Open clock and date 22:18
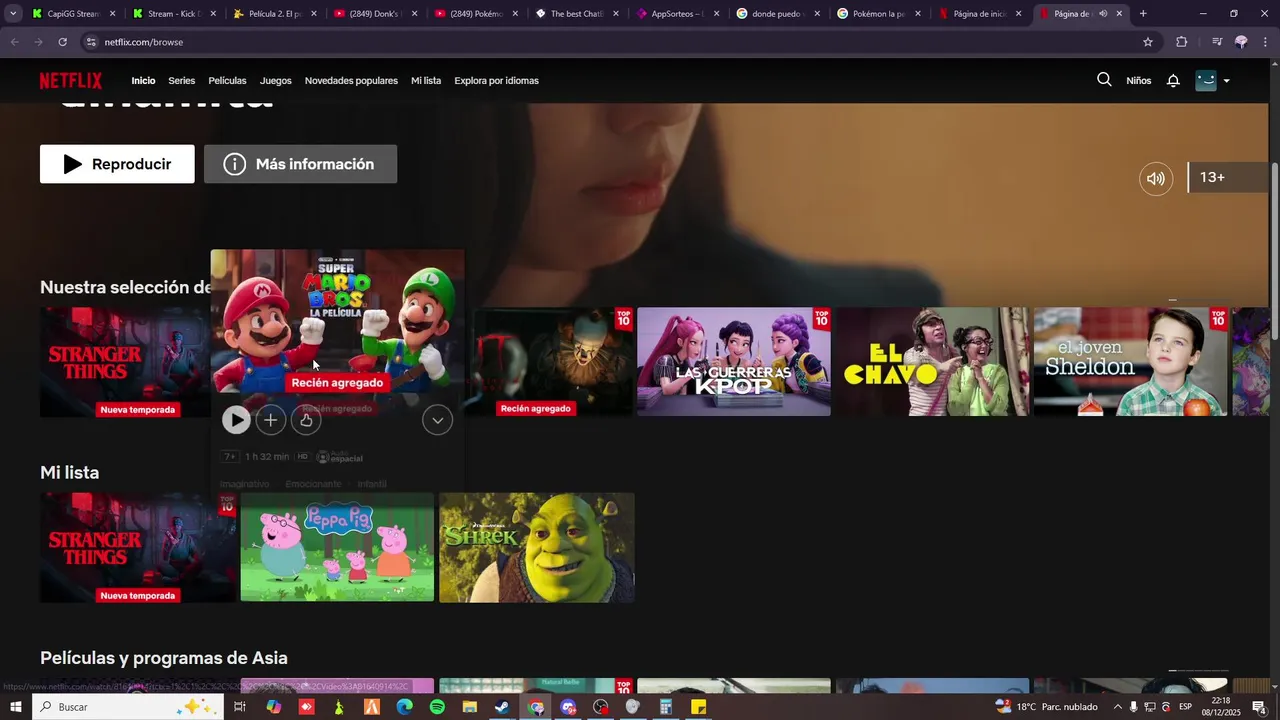1280x720 pixels. 1221,707
